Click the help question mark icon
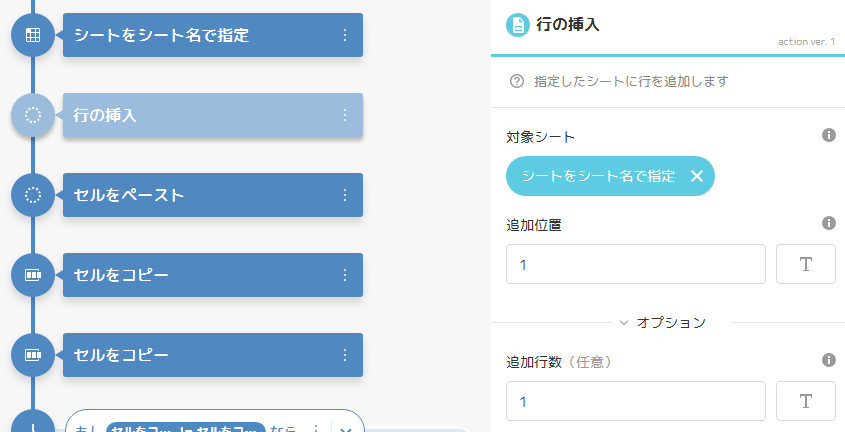This screenshot has height=432, width=845. coord(517,81)
